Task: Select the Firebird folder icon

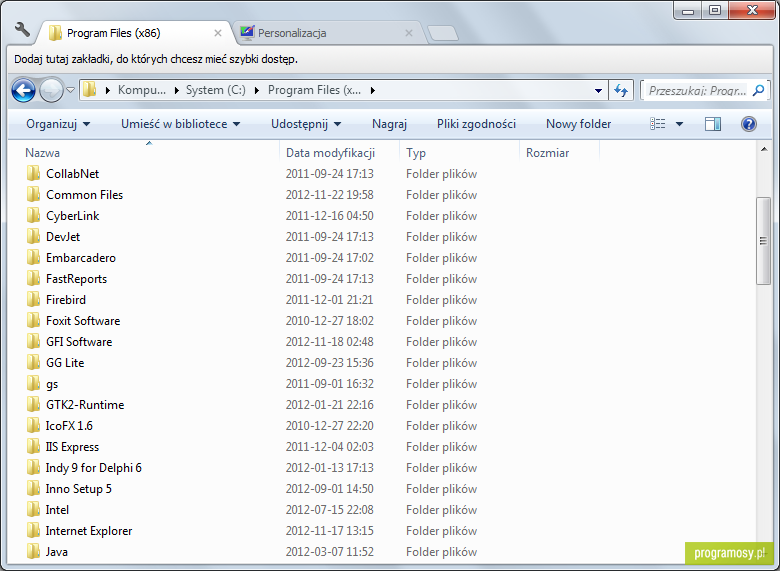Action: click(x=33, y=299)
